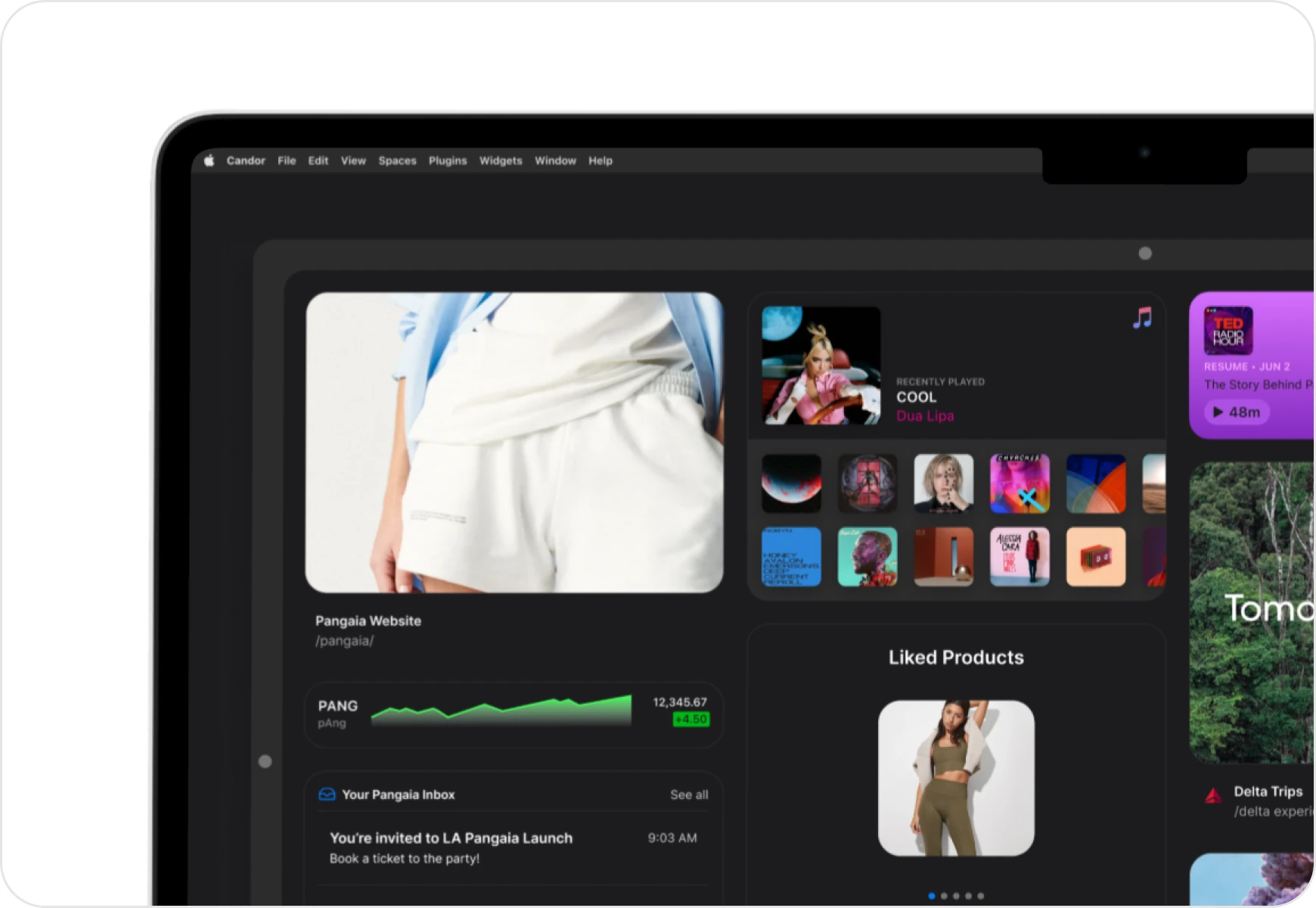
Task: Open the Widgets menu
Action: (501, 160)
